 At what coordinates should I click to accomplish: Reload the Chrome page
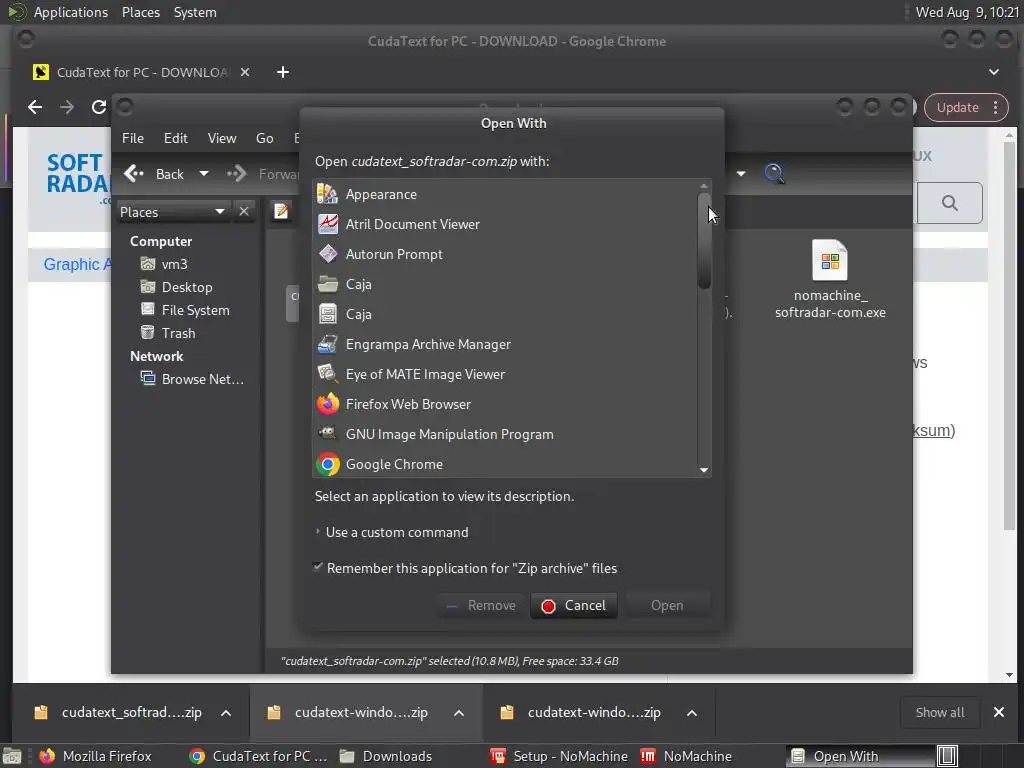tap(99, 107)
